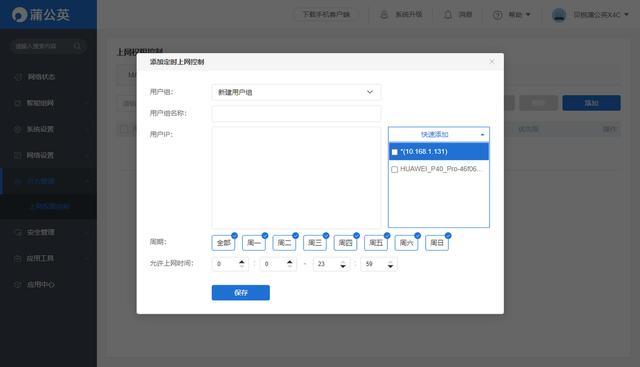This screenshot has width=640, height=367.
Task: Collapse the 快速添加 dropdown
Action: point(439,134)
